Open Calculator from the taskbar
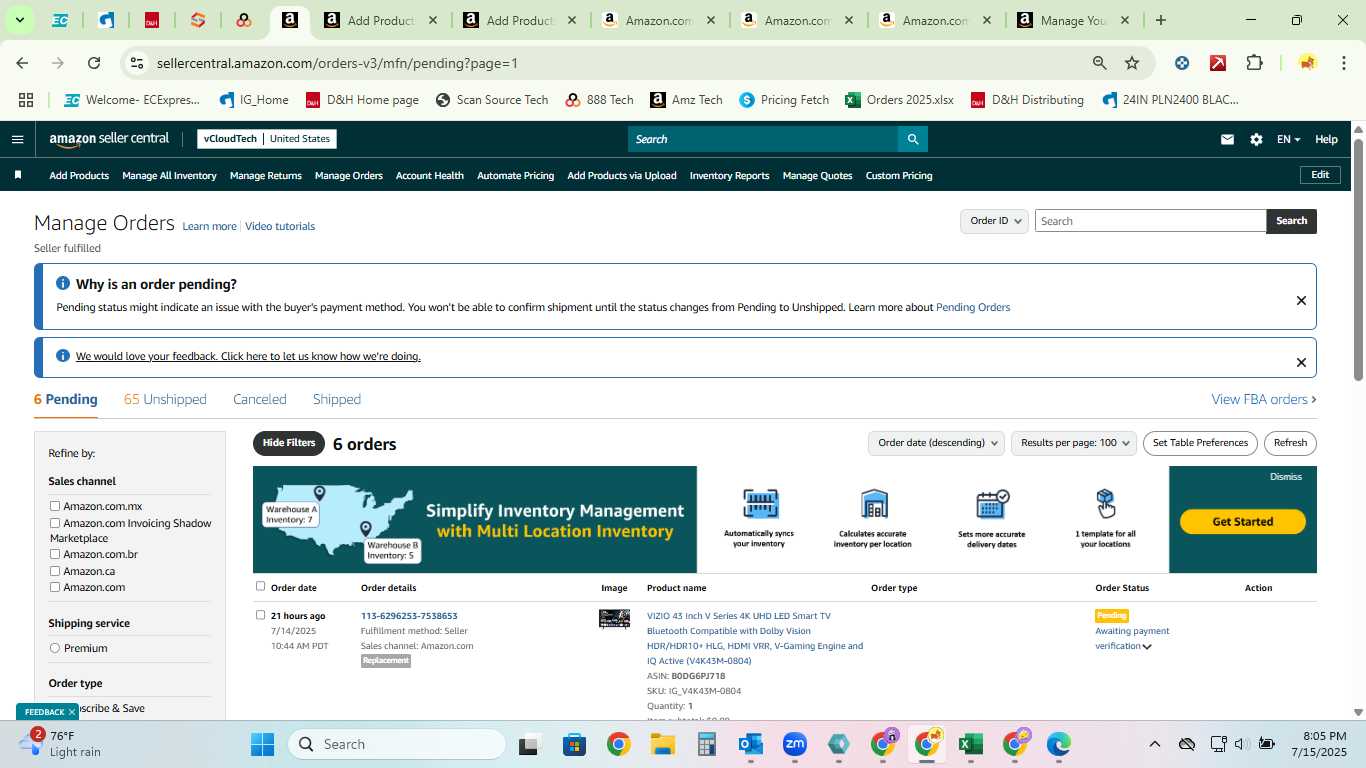This screenshot has width=1366, height=768. pos(707,744)
